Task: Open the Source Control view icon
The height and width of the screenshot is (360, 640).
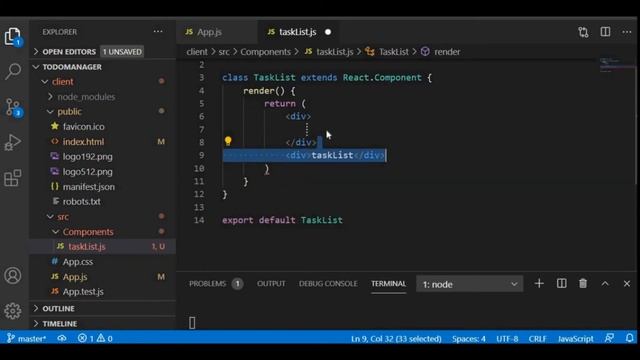Action: tap(13, 107)
